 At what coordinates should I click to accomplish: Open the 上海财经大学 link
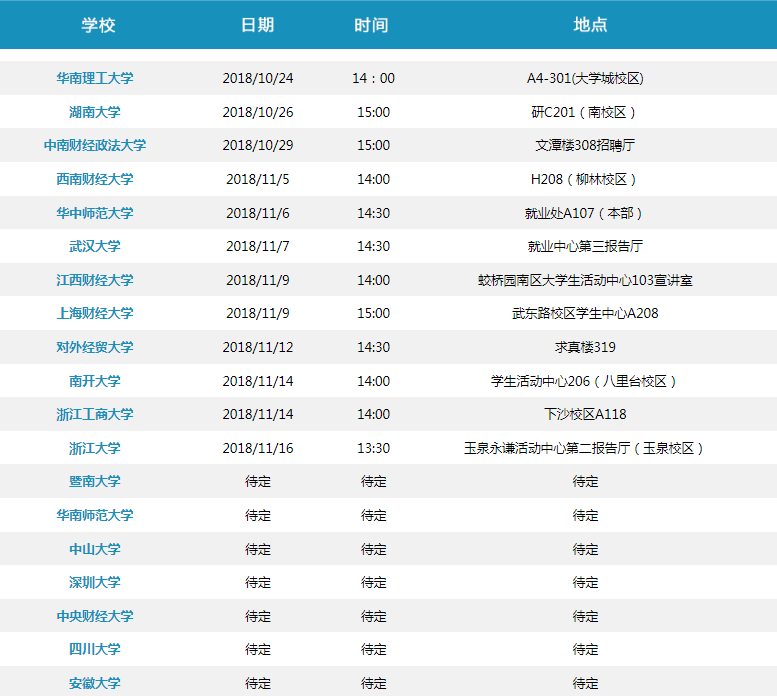[x=95, y=313]
